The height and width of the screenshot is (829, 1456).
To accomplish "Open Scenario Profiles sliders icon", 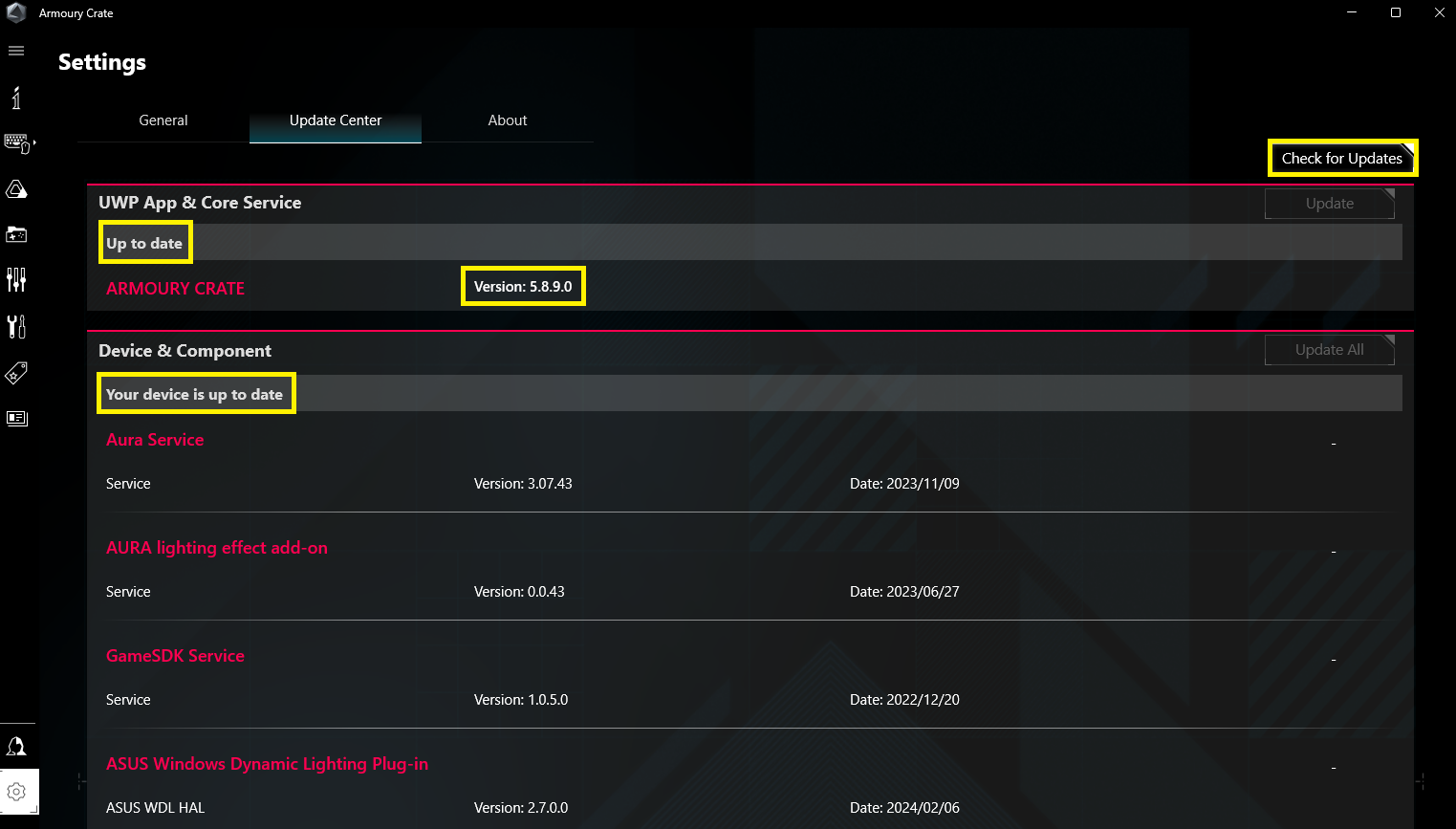I will click(16, 280).
